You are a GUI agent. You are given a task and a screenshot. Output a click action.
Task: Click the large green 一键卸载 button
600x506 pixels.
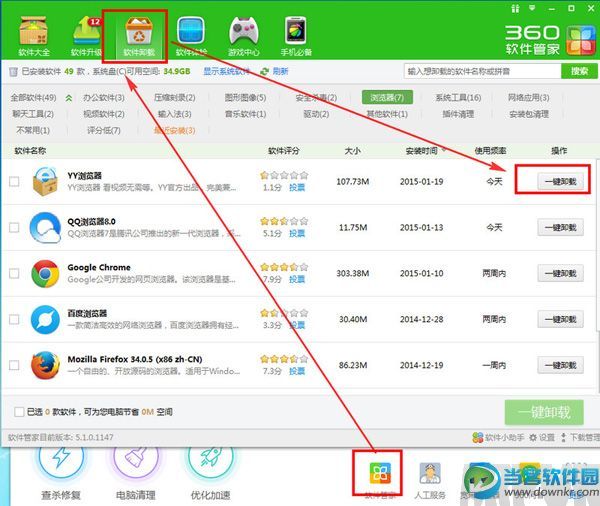(544, 412)
